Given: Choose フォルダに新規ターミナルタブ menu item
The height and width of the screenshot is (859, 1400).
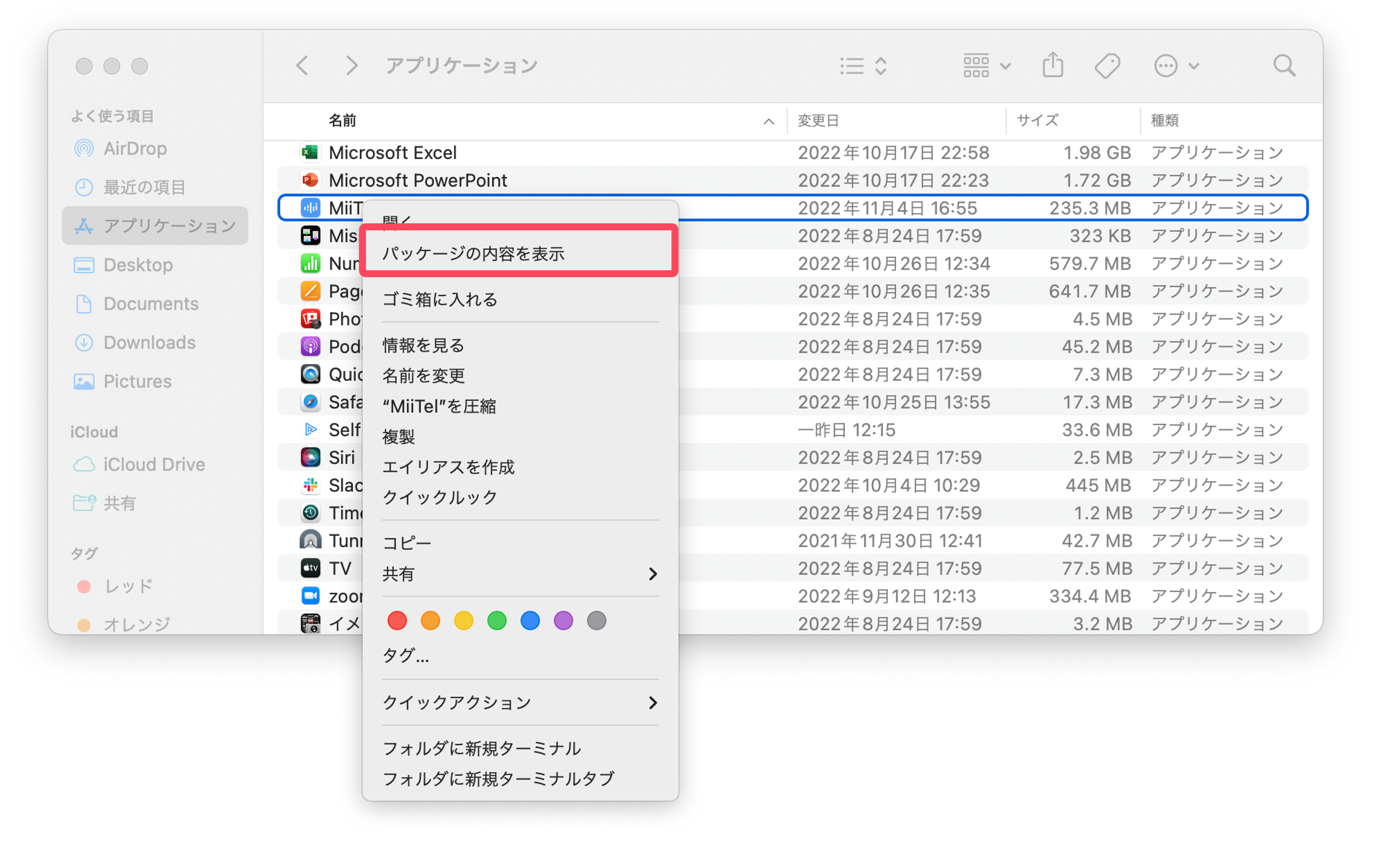Looking at the screenshot, I should [x=519, y=779].
